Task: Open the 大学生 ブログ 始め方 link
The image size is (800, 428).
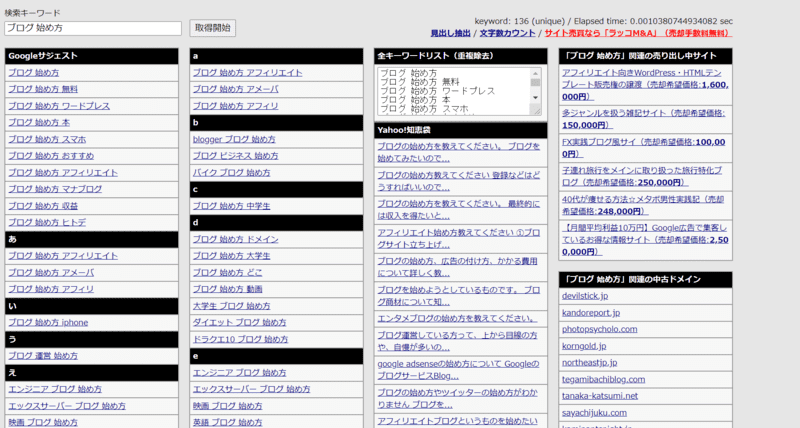Action: coord(232,306)
